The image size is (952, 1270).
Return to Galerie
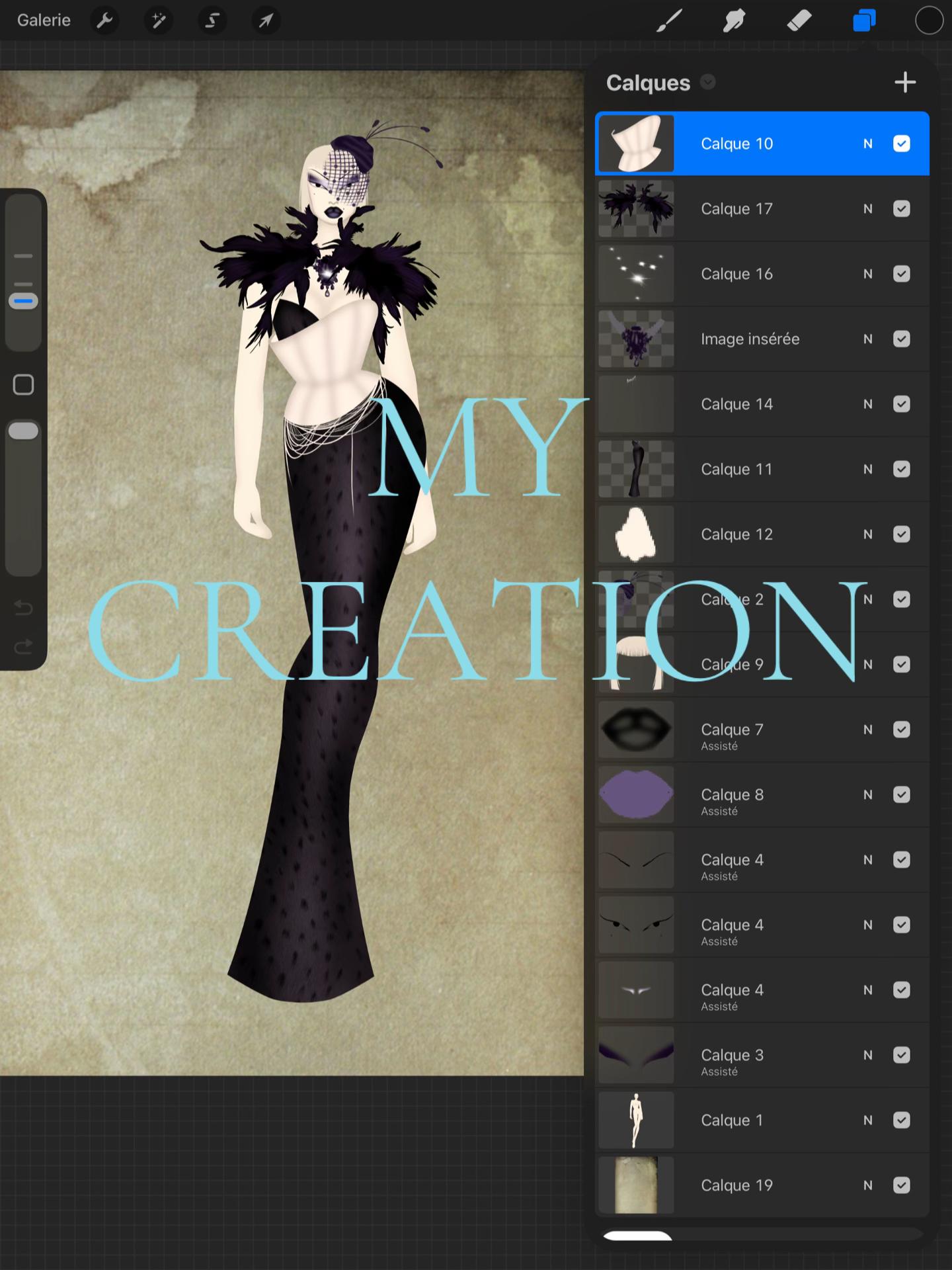44,21
